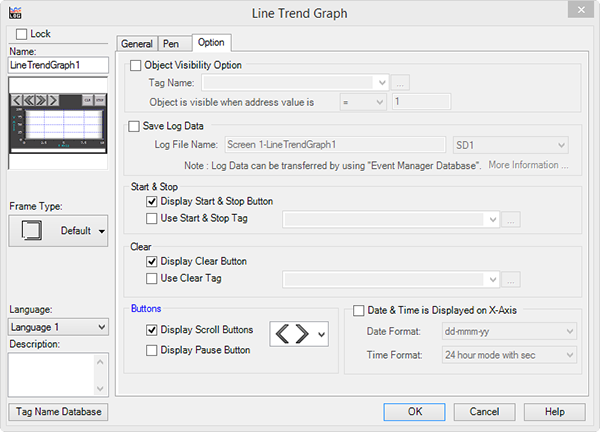Viewport: 600px width, 432px height.
Task: Open the scroll button style dropdown arrow
Action: 321,334
